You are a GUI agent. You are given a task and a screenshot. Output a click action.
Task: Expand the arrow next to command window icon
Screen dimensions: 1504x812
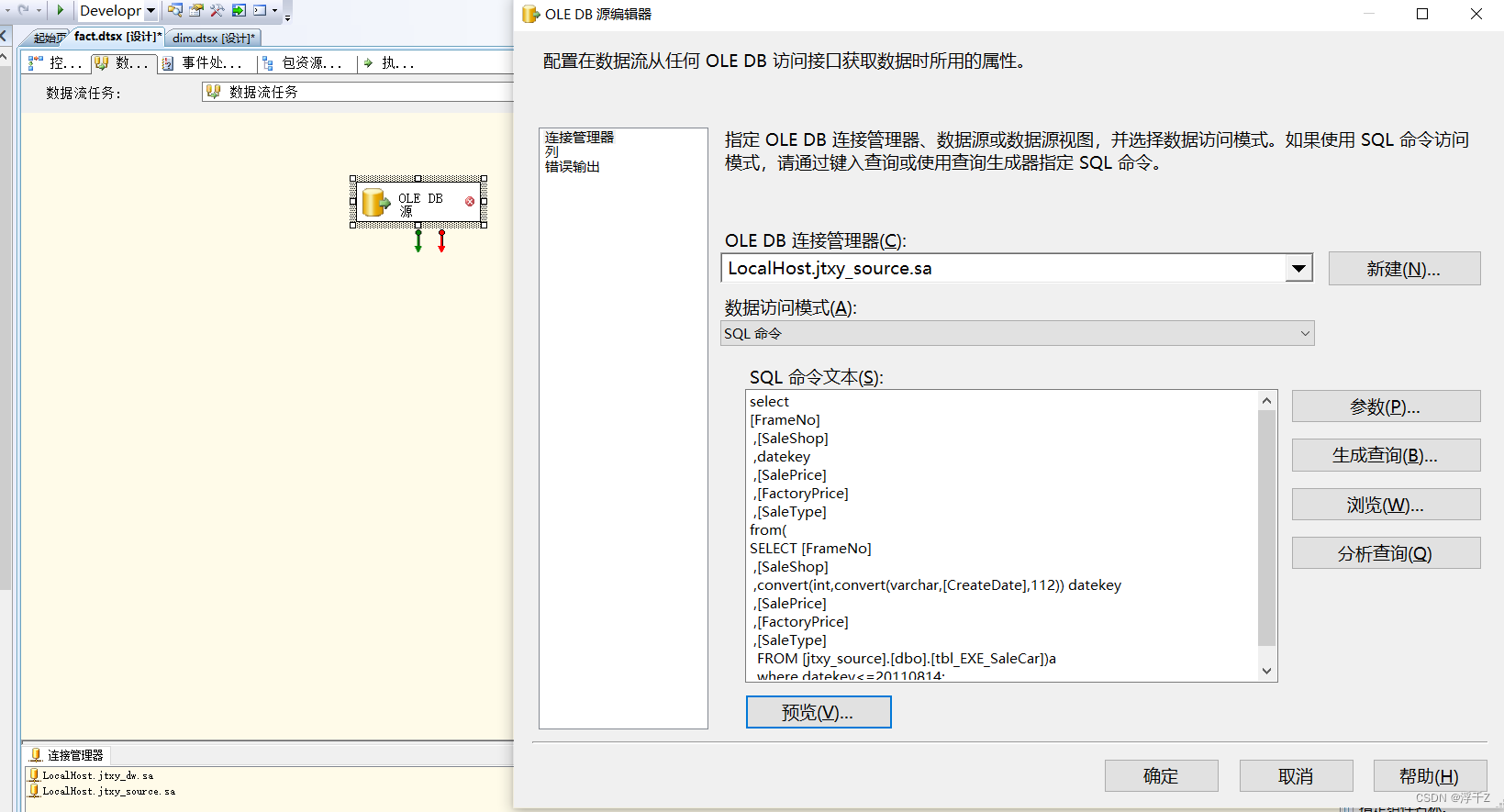274,11
